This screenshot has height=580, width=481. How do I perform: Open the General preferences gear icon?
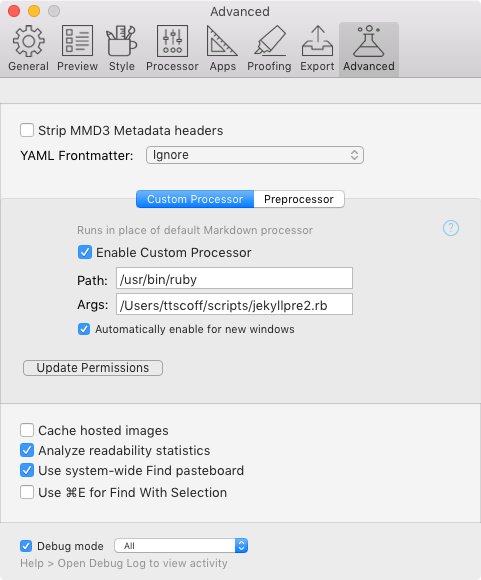click(x=28, y=41)
